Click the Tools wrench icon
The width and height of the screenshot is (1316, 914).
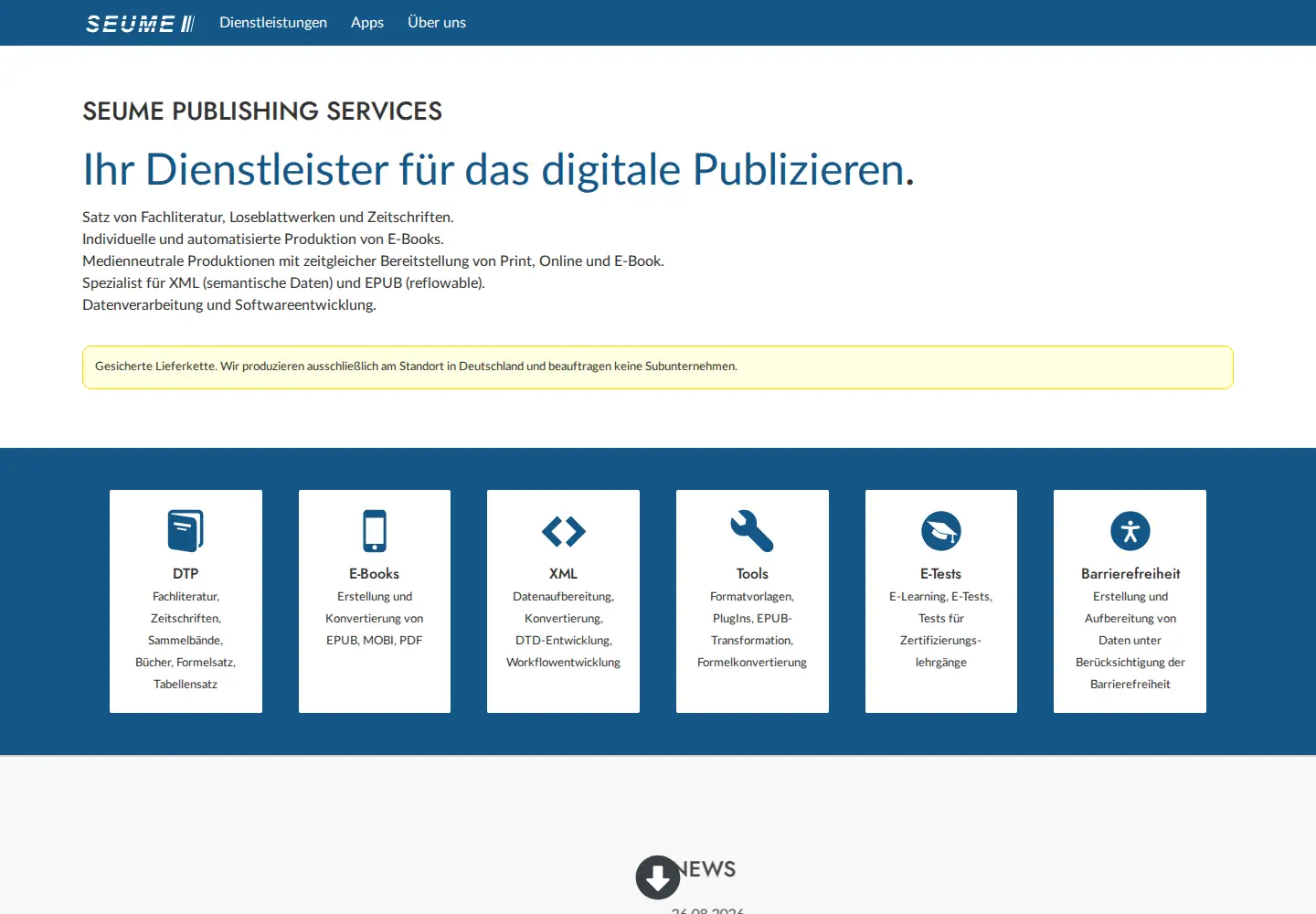(752, 531)
